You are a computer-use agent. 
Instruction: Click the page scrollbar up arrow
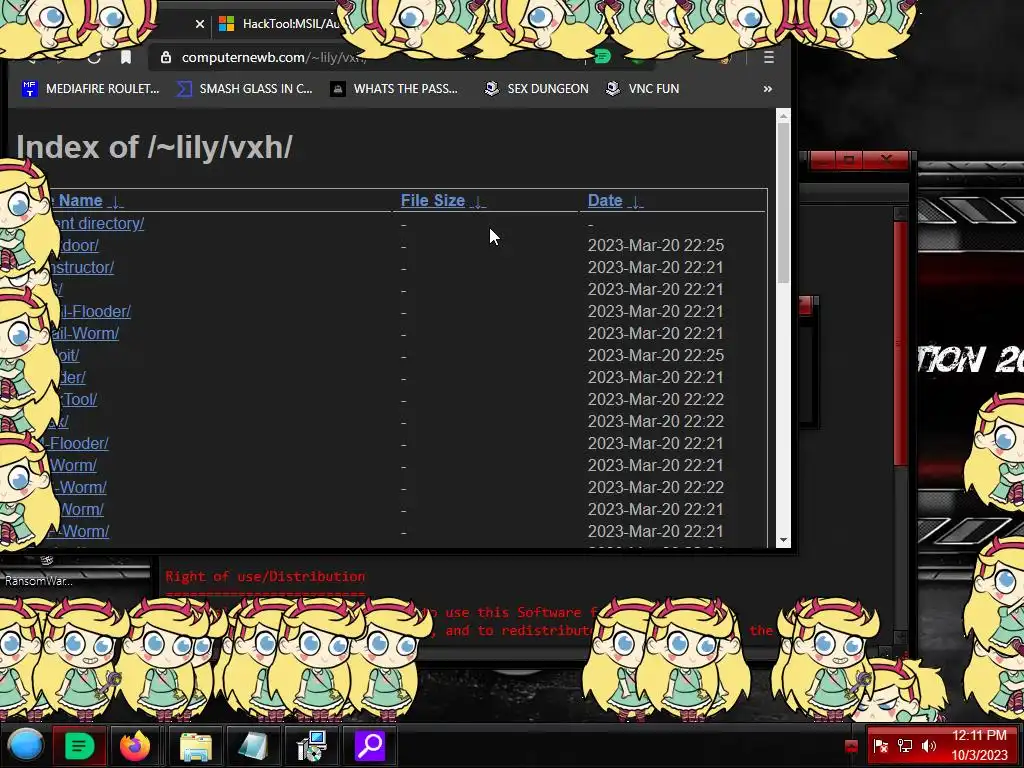coord(783,116)
